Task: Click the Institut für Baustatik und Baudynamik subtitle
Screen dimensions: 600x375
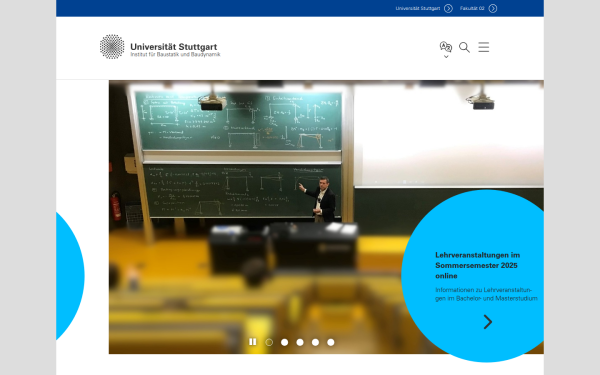Action: pyautogui.click(x=175, y=55)
